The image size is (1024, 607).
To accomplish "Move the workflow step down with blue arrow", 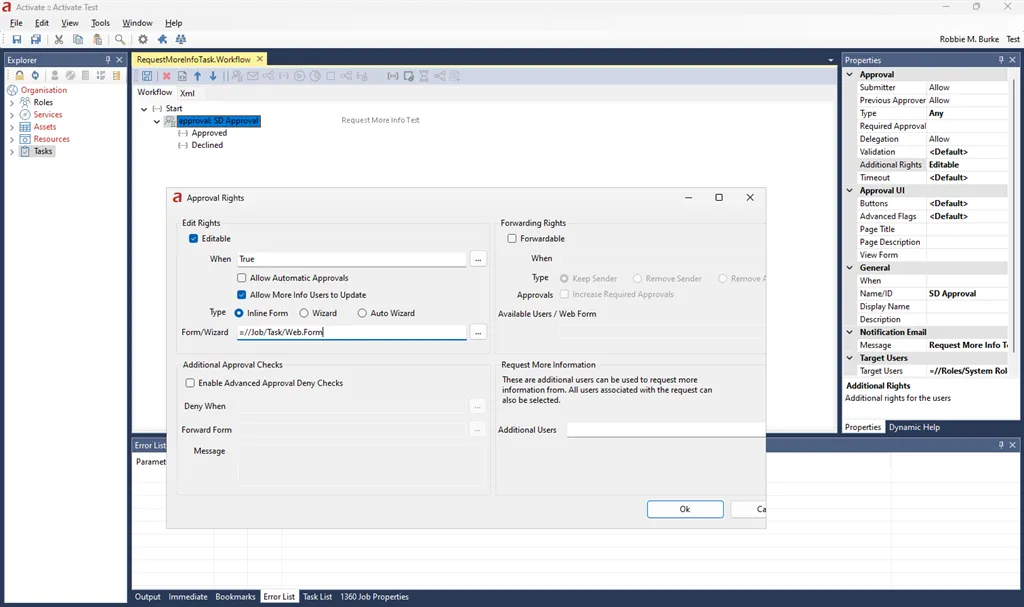I will (213, 76).
